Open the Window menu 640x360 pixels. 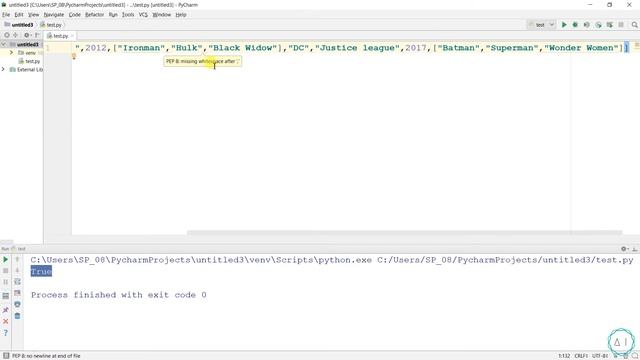[x=162, y=15]
